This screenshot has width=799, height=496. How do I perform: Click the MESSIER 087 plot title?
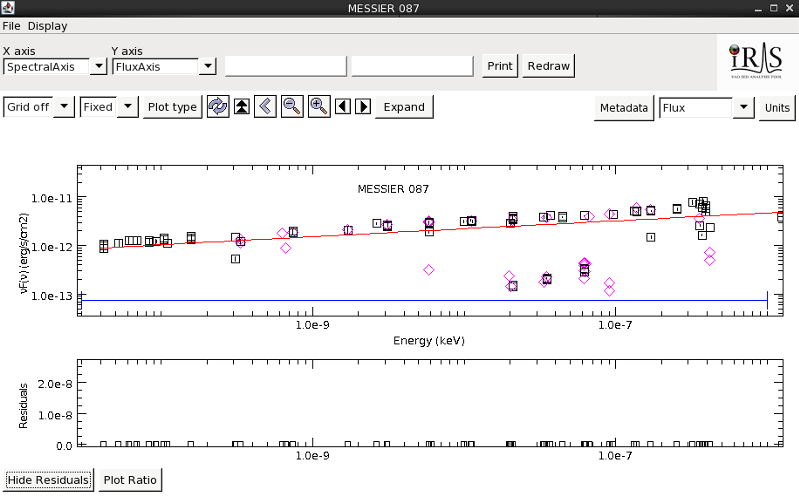[393, 189]
